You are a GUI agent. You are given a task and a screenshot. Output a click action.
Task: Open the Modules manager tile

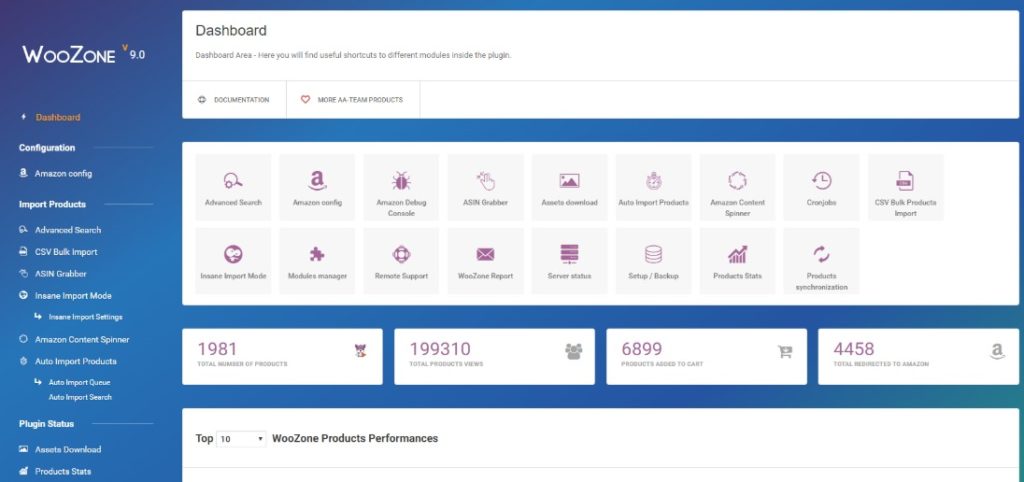317,261
